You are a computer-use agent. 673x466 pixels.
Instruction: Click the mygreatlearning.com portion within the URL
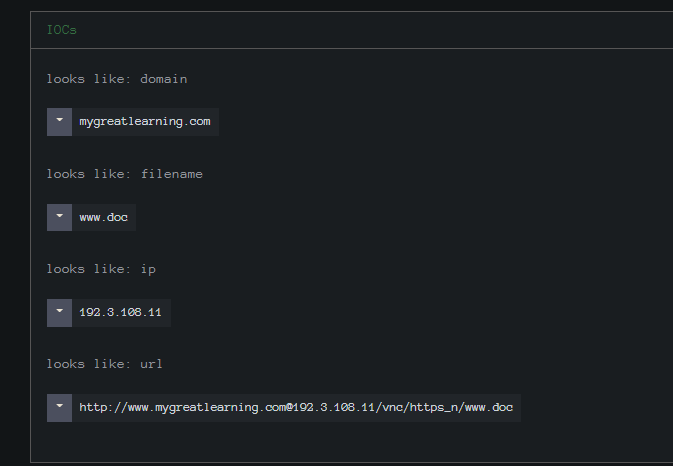click(x=221, y=408)
